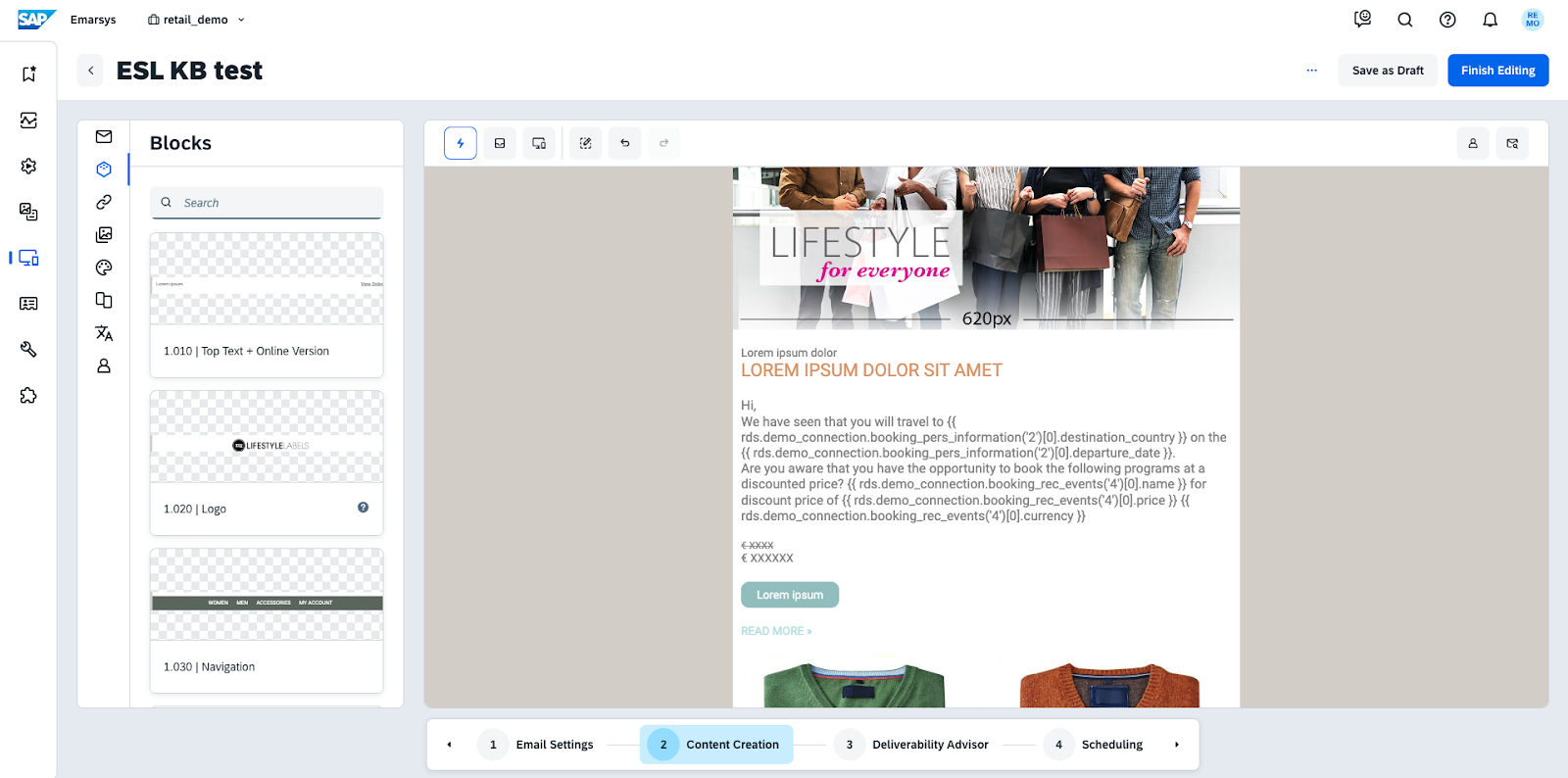This screenshot has width=1568, height=778.
Task: Open the images icon in editor sidebar
Action: pos(104,235)
